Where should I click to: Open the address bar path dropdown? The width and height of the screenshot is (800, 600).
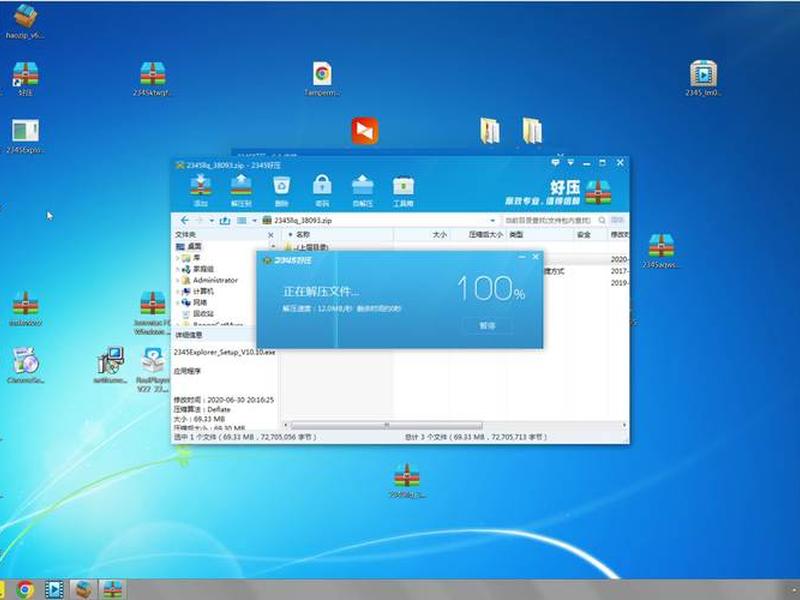tap(492, 220)
